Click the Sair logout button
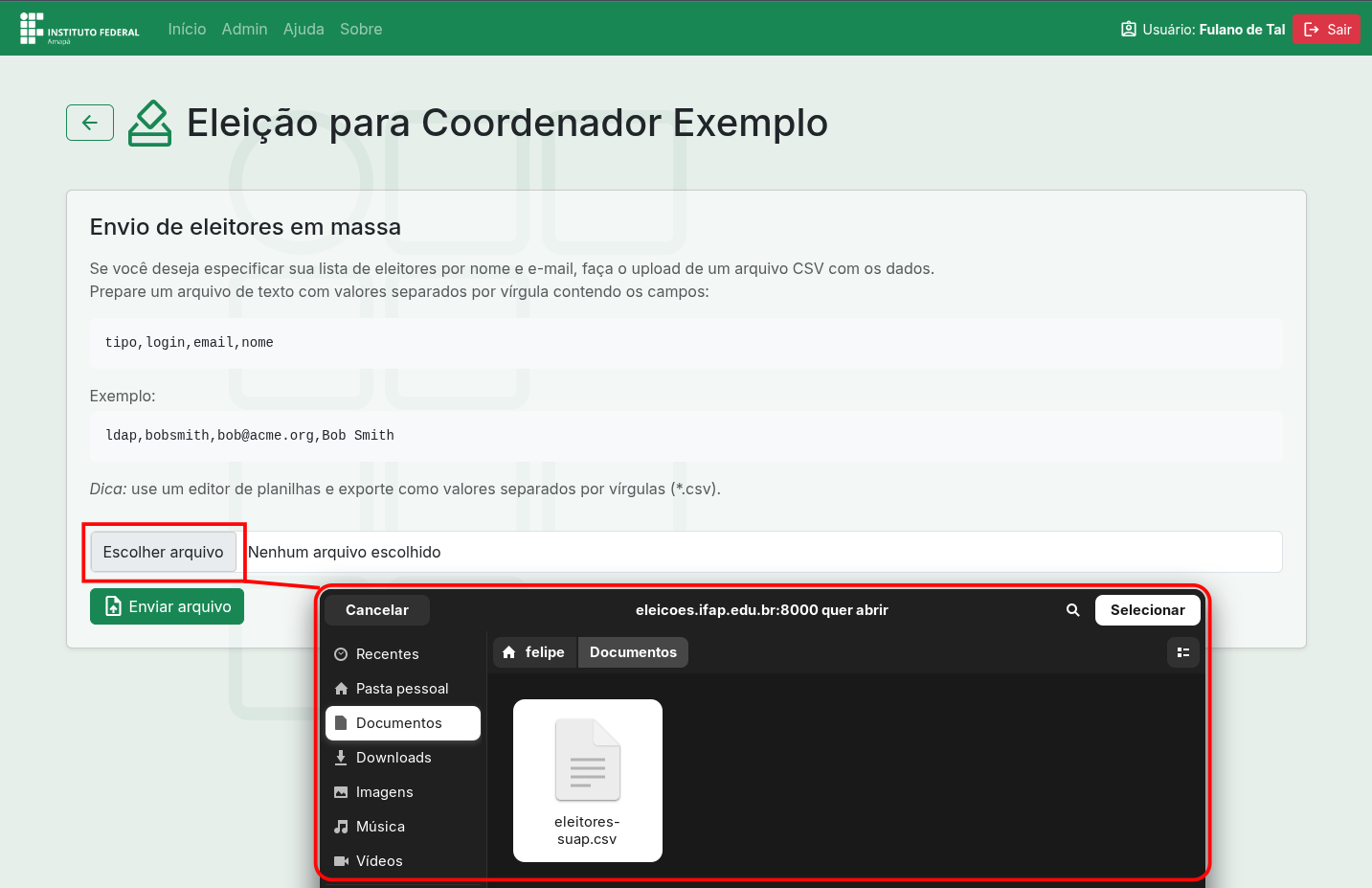 [1326, 30]
